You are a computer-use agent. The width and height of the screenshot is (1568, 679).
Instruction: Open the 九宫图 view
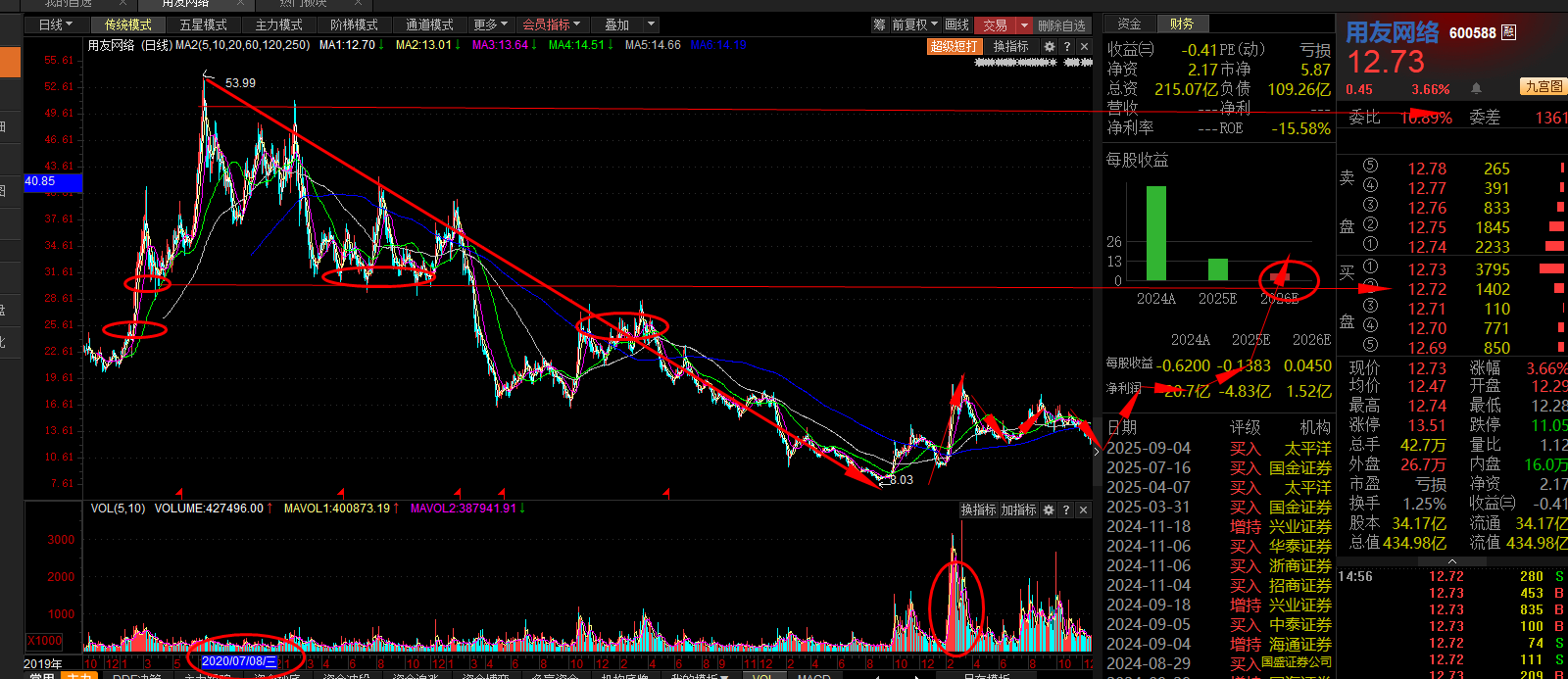tap(1543, 87)
